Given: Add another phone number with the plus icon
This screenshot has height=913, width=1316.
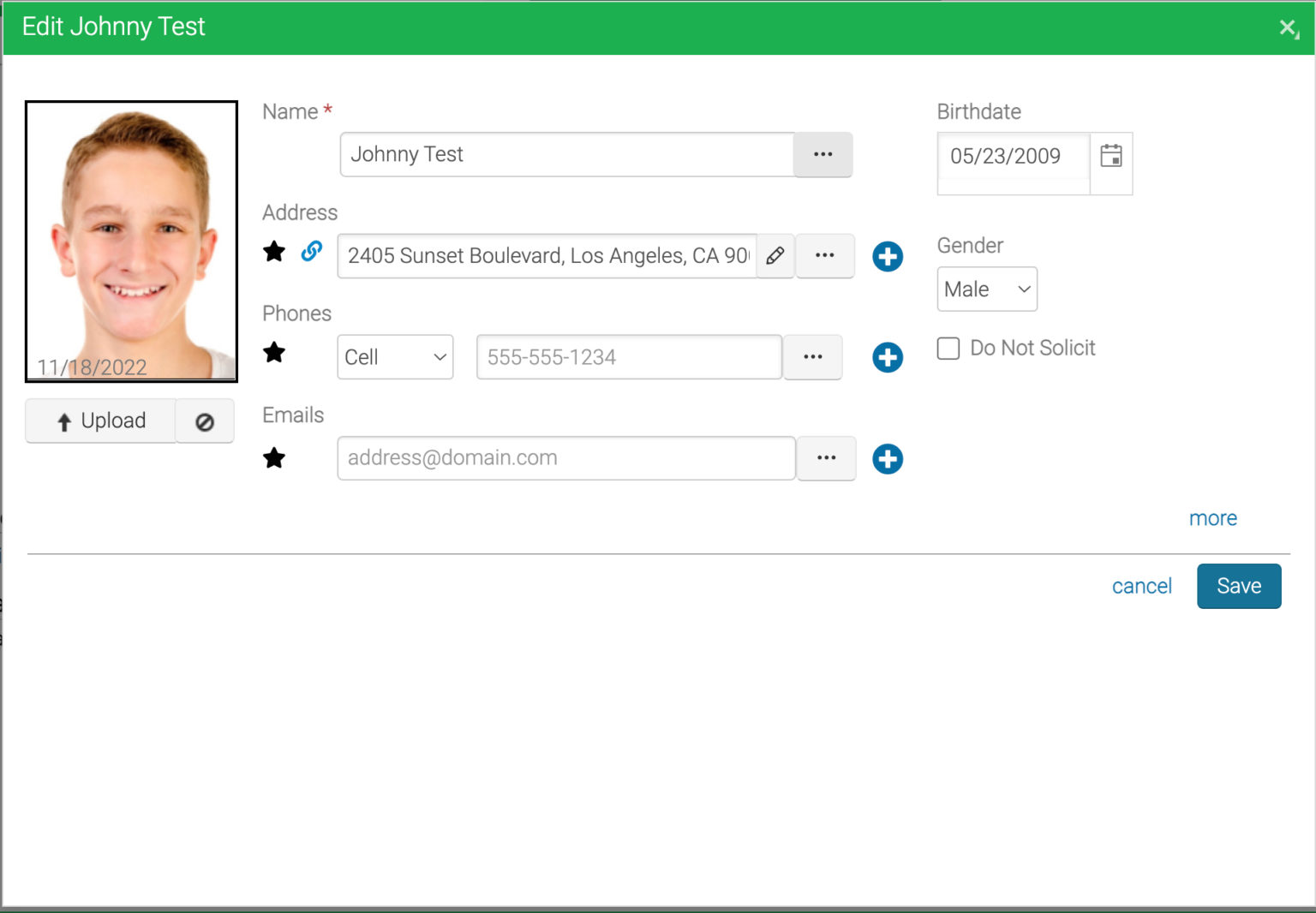Looking at the screenshot, I should coord(887,357).
